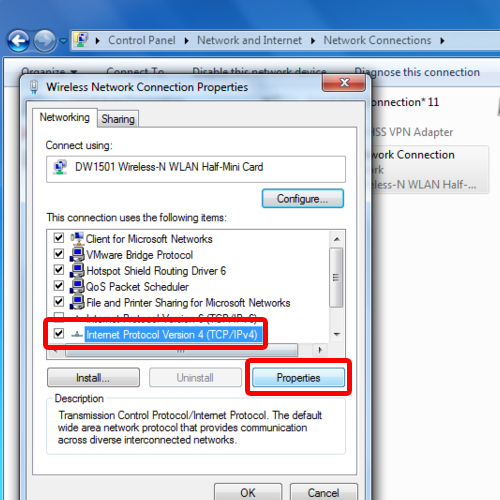Select the QoS Packet Scheduler icon
Image resolution: width=500 pixels, height=500 pixels.
point(77,287)
